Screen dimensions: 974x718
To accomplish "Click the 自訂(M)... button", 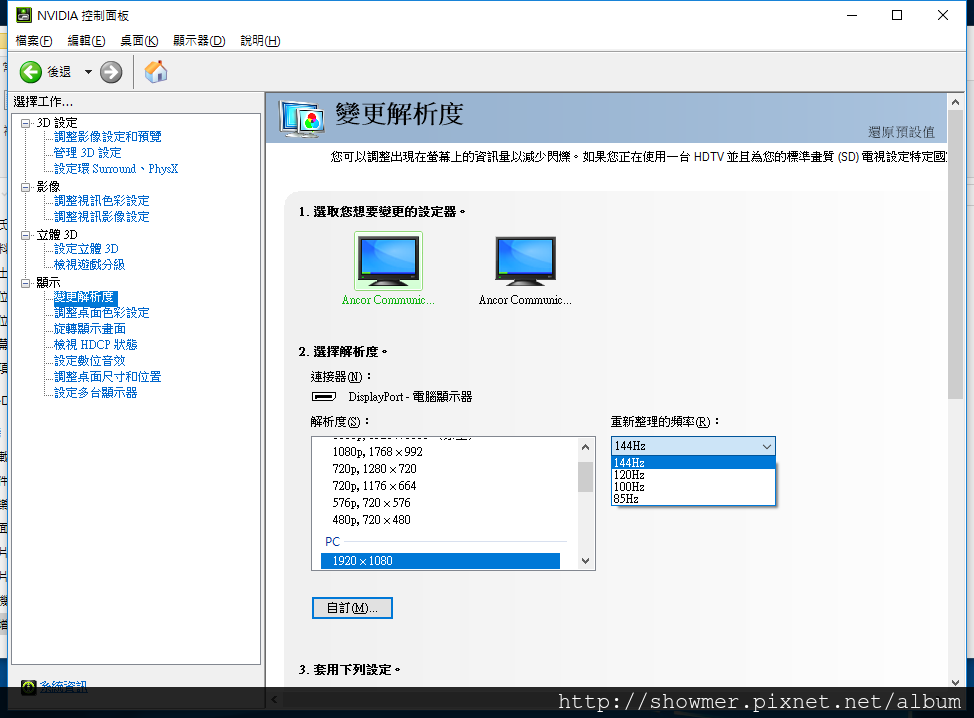I will point(352,608).
